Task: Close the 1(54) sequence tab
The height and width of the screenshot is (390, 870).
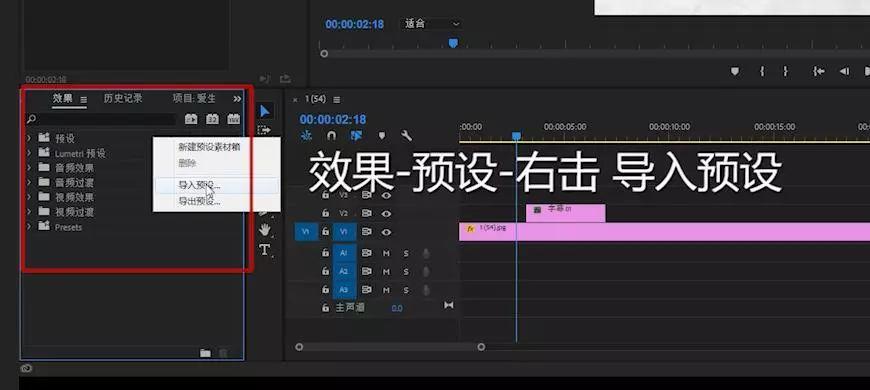Action: (x=295, y=100)
